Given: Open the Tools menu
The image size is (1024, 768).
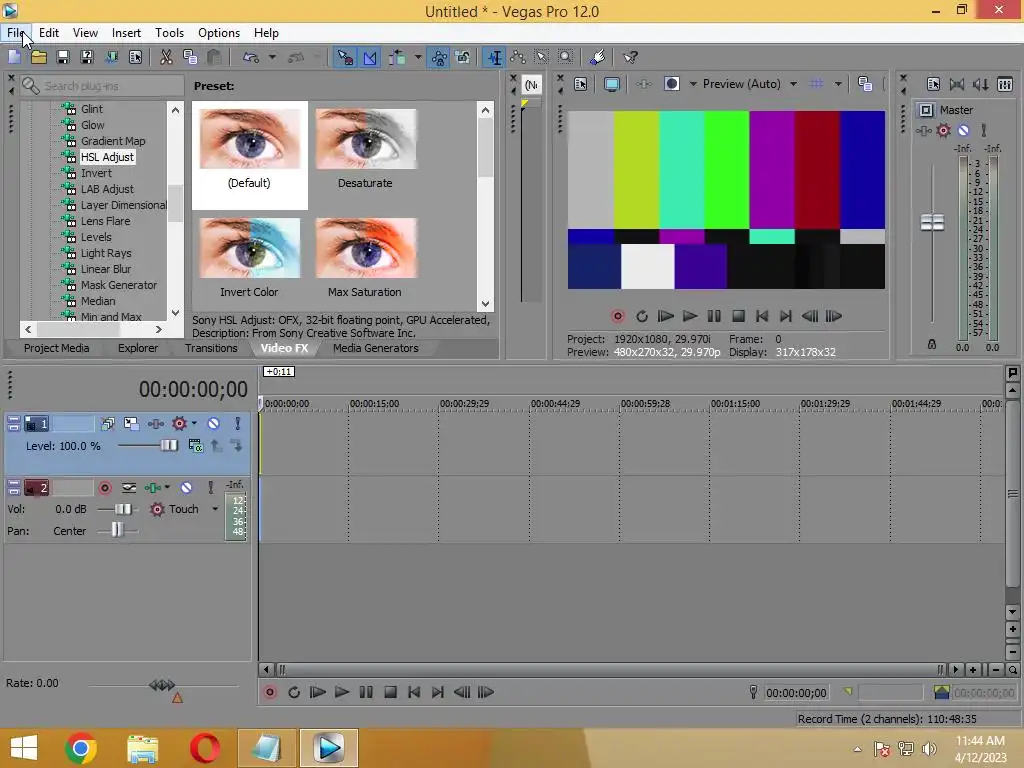Looking at the screenshot, I should (169, 33).
